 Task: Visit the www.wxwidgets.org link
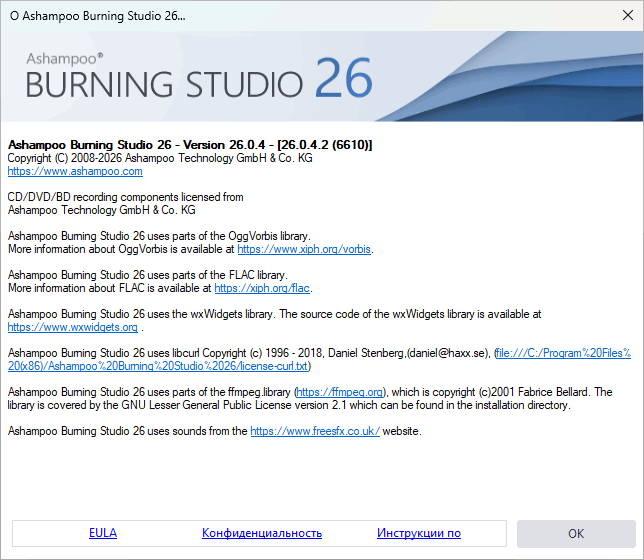pos(73,327)
